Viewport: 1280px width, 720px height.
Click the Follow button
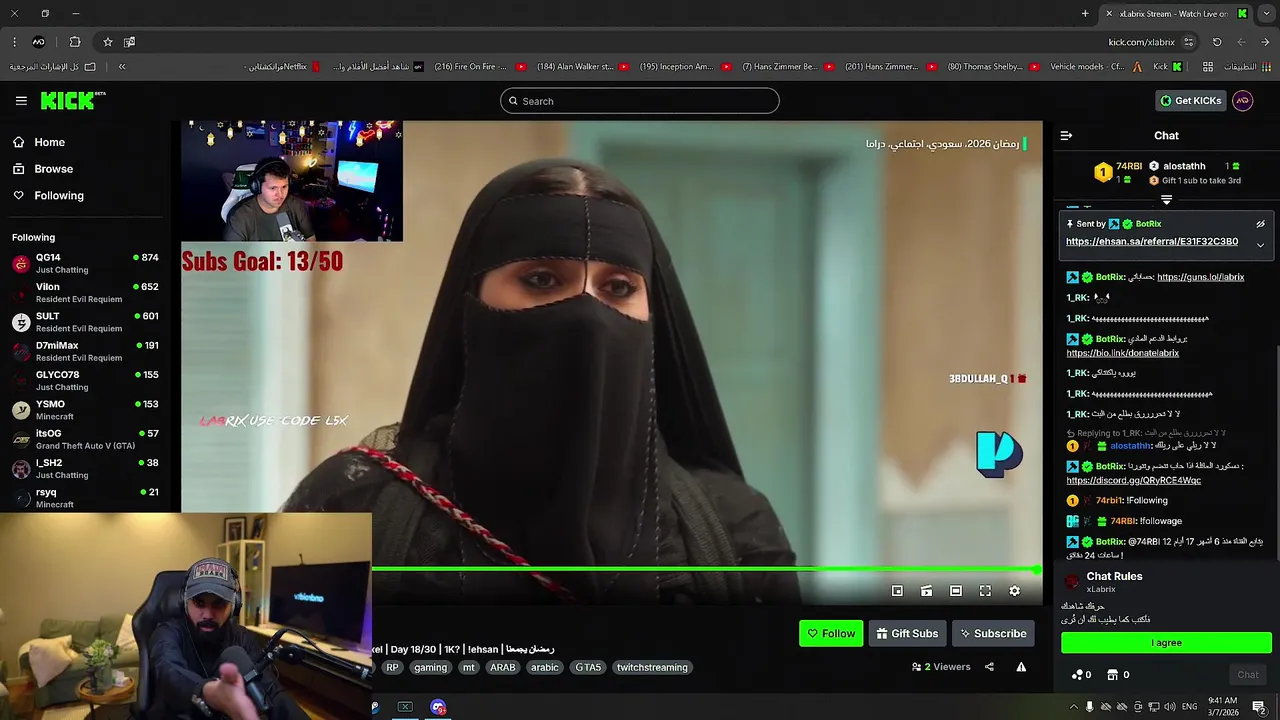[x=831, y=633]
